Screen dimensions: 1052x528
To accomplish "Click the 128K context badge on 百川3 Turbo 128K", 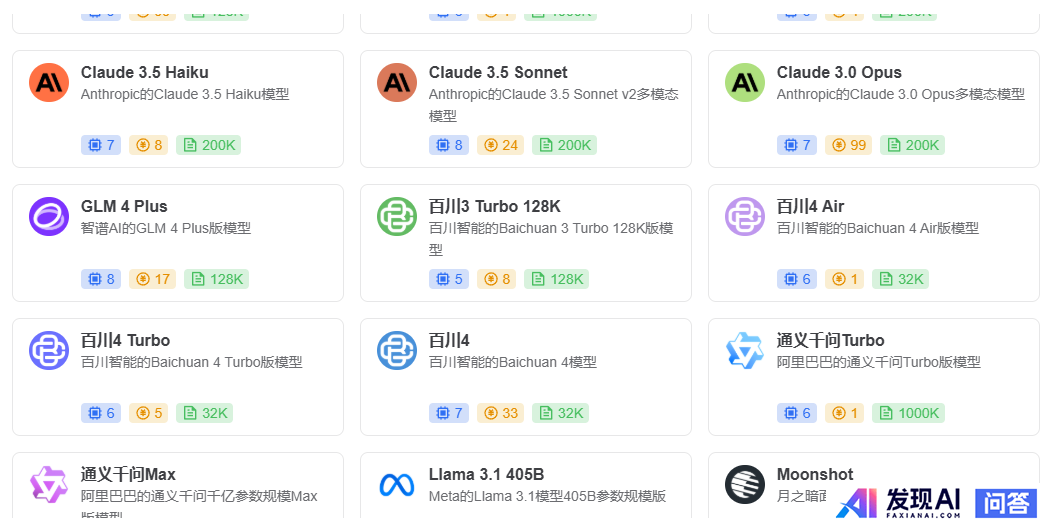I will [x=557, y=279].
